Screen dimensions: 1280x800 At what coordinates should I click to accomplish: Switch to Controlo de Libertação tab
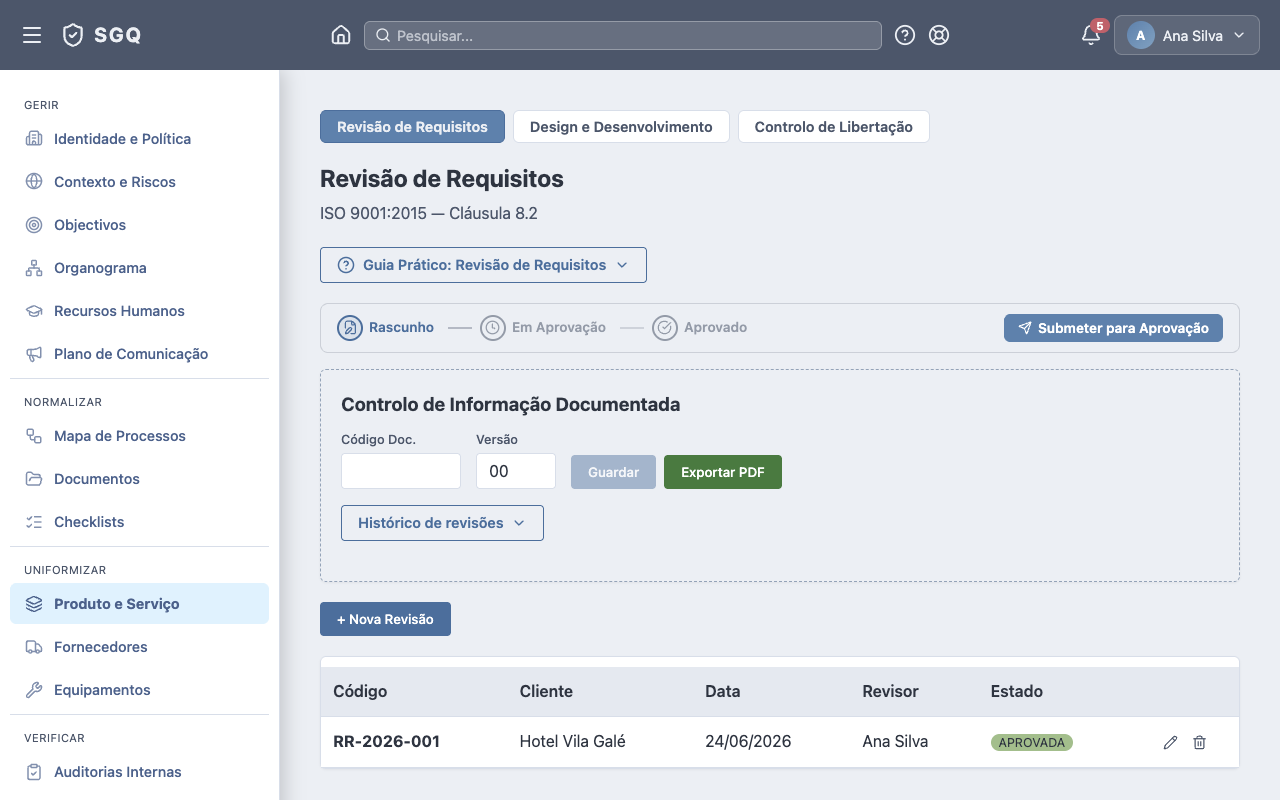point(834,127)
